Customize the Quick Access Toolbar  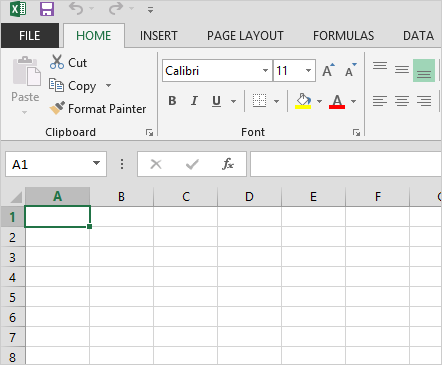coord(150,10)
